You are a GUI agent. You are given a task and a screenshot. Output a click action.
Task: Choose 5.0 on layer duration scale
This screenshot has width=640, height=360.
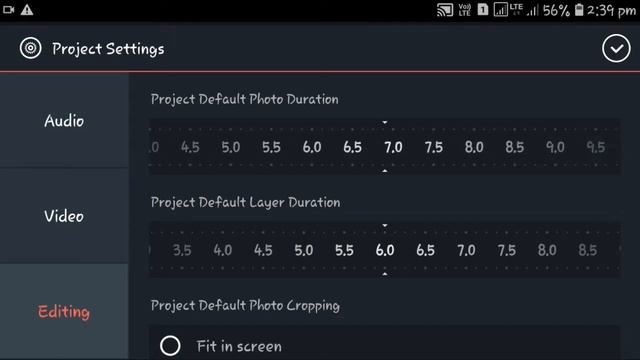(304, 250)
